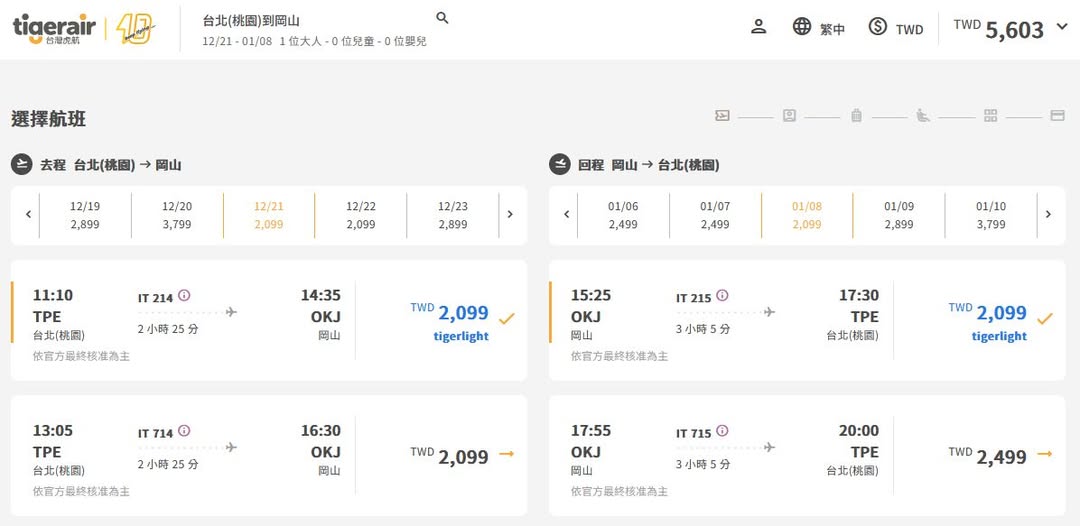Toggle the 15:25 IT 215 selected fare
The image size is (1080, 526).
pyautogui.click(x=1044, y=319)
